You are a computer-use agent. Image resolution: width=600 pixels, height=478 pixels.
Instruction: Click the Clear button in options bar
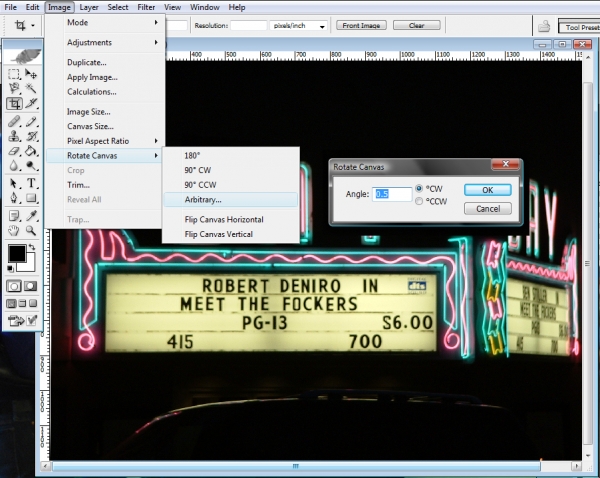[x=416, y=25]
